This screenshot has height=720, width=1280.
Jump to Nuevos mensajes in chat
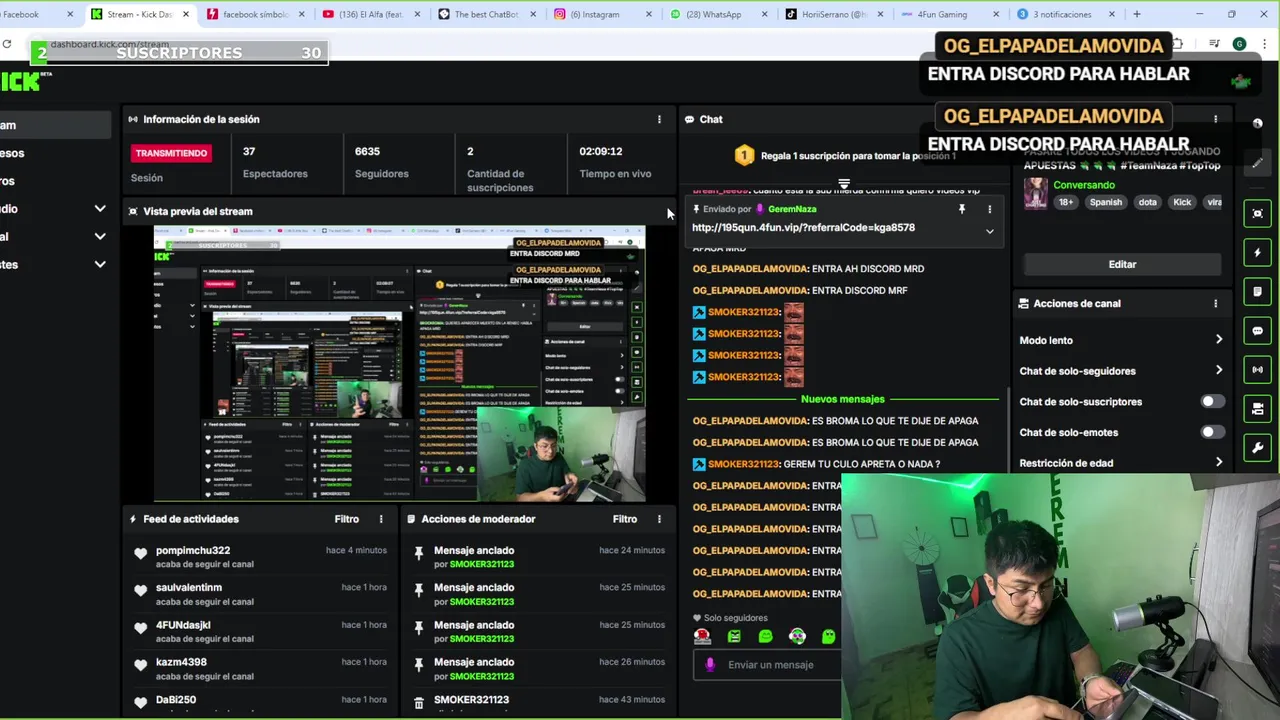tap(843, 399)
